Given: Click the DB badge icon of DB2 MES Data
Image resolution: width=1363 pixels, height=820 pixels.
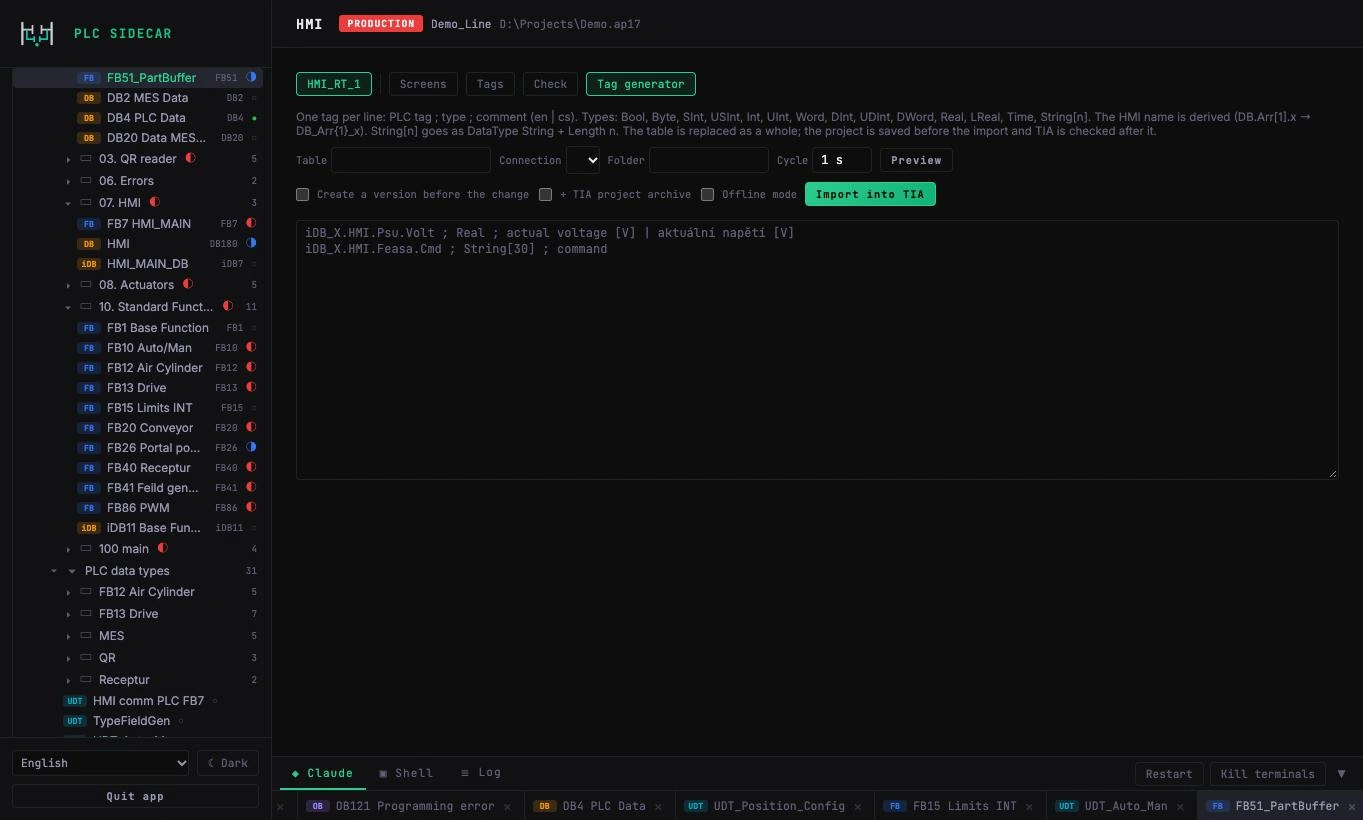Looking at the screenshot, I should tap(89, 98).
